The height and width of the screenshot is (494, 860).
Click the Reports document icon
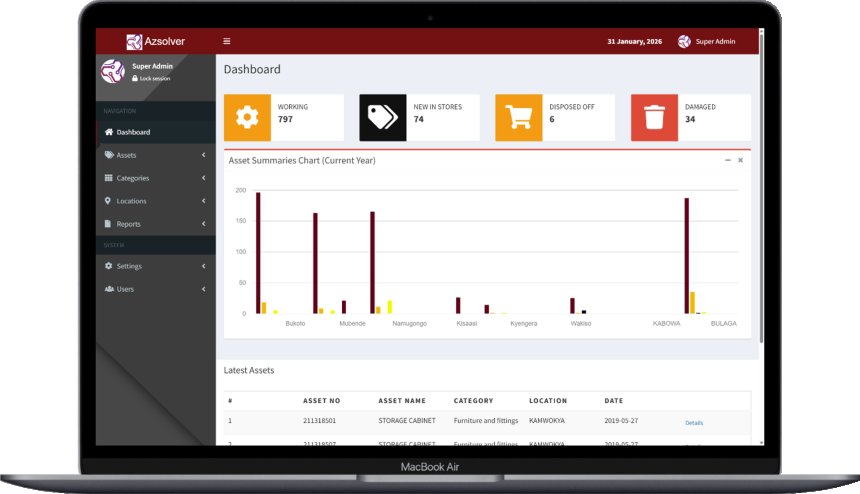(108, 224)
